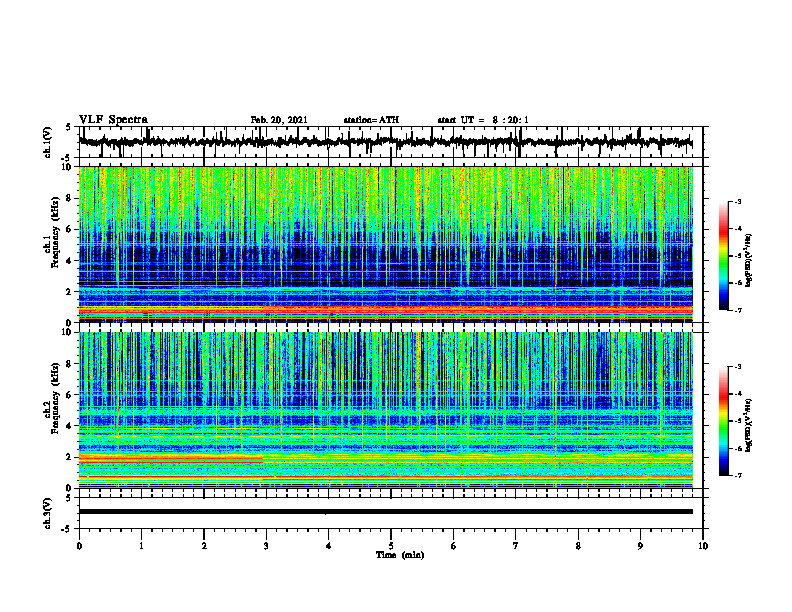792x612 pixels.
Task: Click the "-5" tick on ch.1(V) axis
Action: coord(68,157)
